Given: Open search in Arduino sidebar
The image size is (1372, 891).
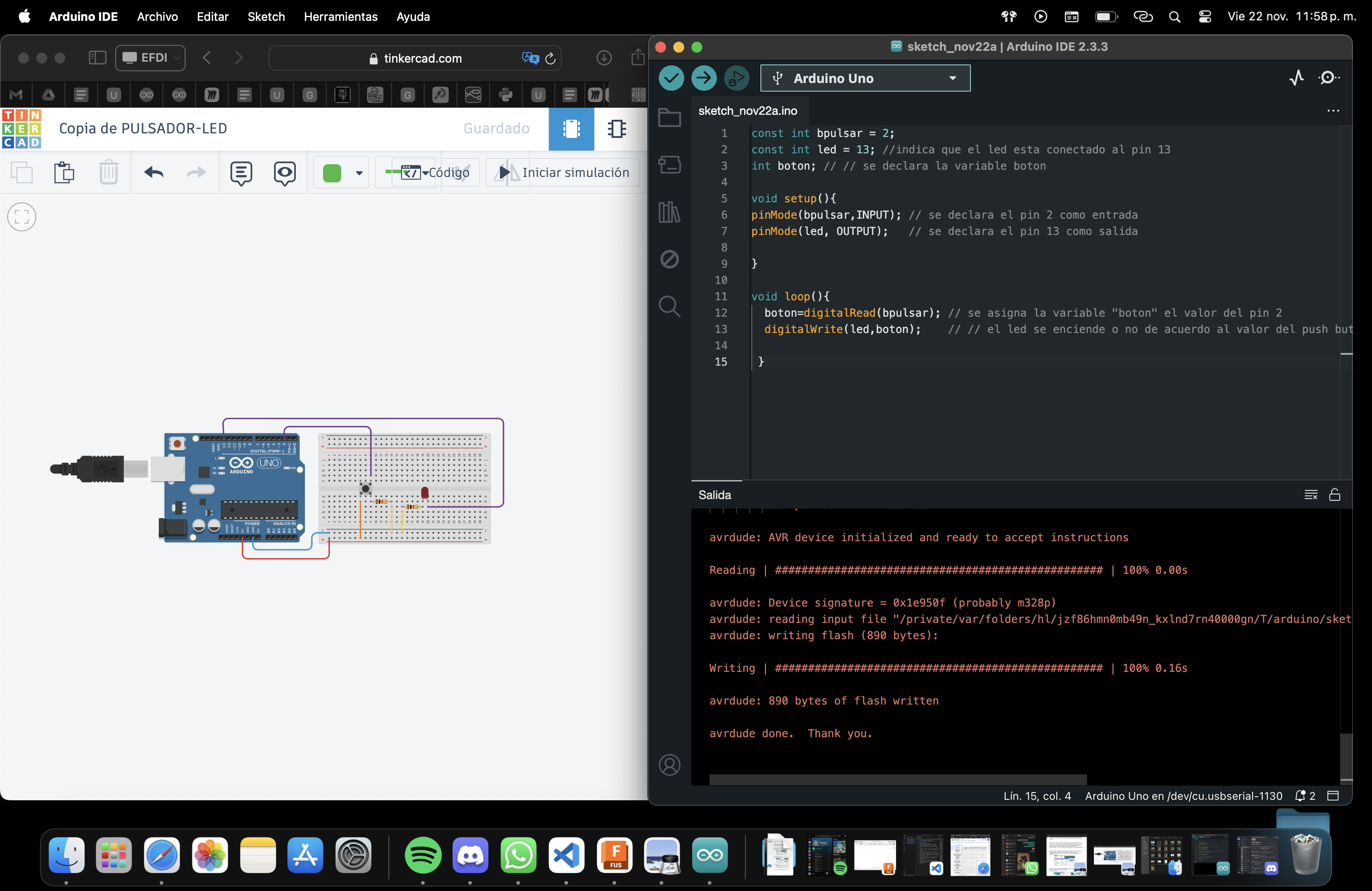Looking at the screenshot, I should (x=669, y=306).
